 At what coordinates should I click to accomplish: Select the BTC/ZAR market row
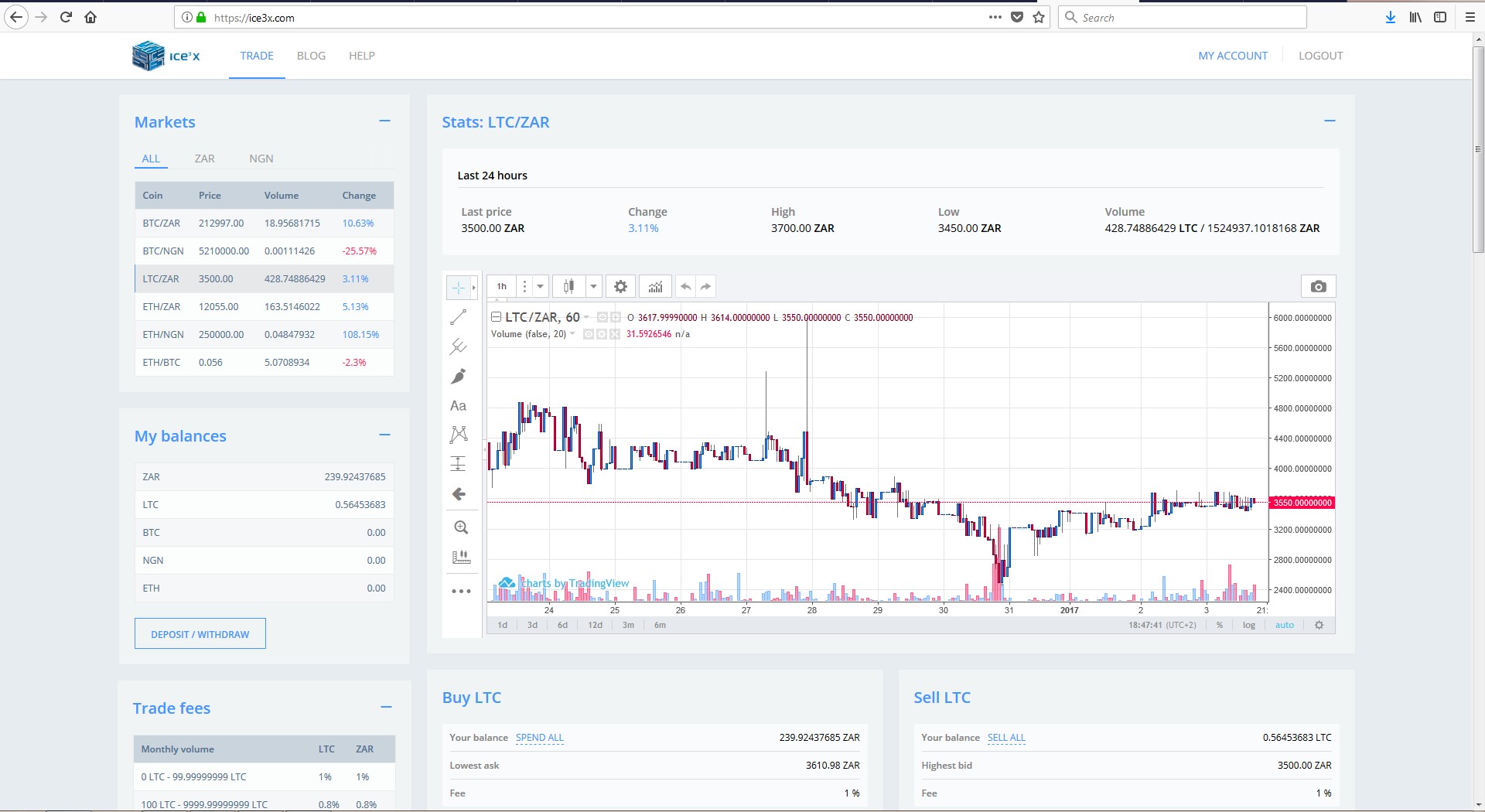click(265, 223)
